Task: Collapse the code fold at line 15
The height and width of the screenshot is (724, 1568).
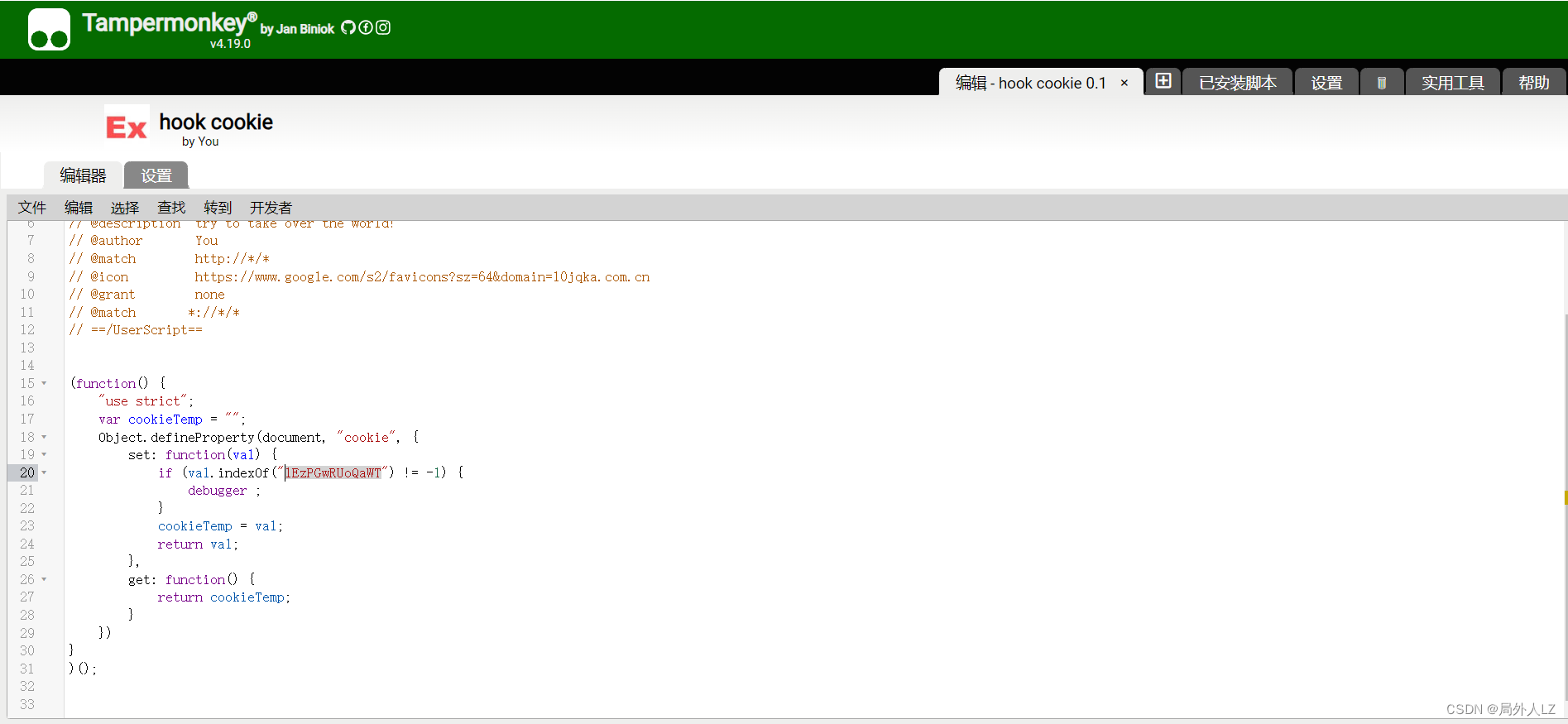Action: coord(44,383)
